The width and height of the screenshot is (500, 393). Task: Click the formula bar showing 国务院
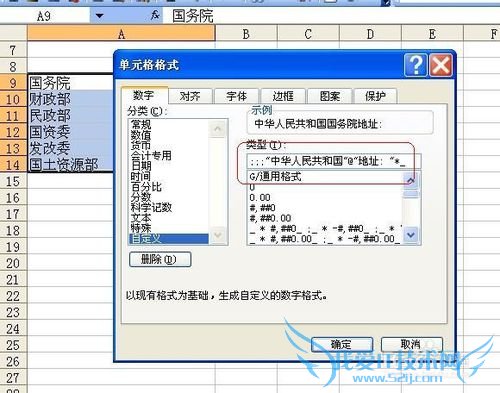(332, 16)
